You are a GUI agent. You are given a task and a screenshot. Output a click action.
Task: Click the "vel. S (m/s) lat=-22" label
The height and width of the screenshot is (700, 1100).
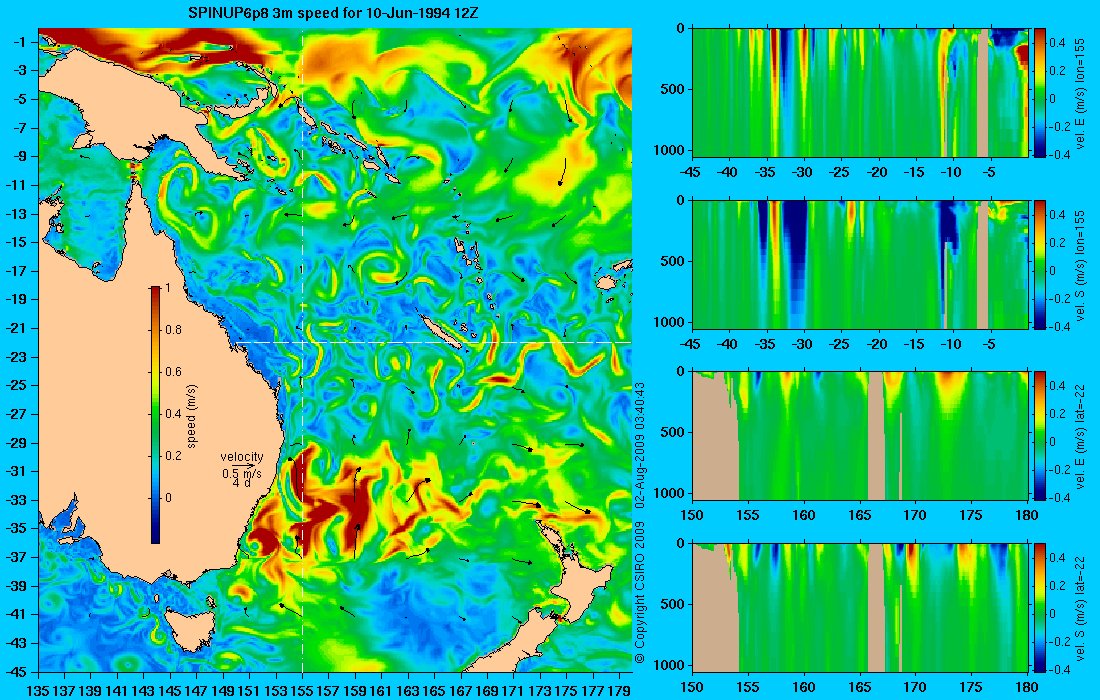(1082, 608)
